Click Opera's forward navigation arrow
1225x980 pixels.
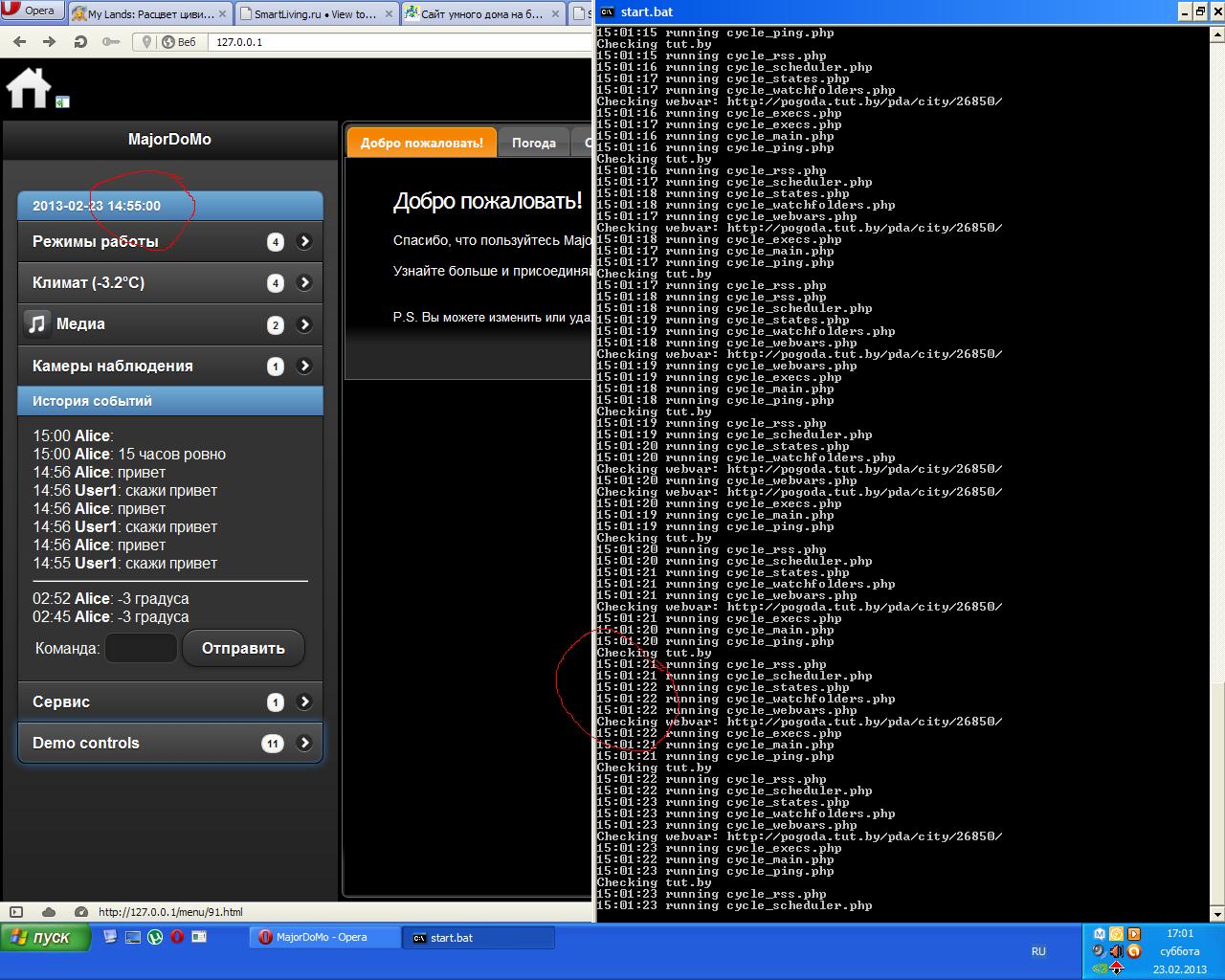pos(48,41)
